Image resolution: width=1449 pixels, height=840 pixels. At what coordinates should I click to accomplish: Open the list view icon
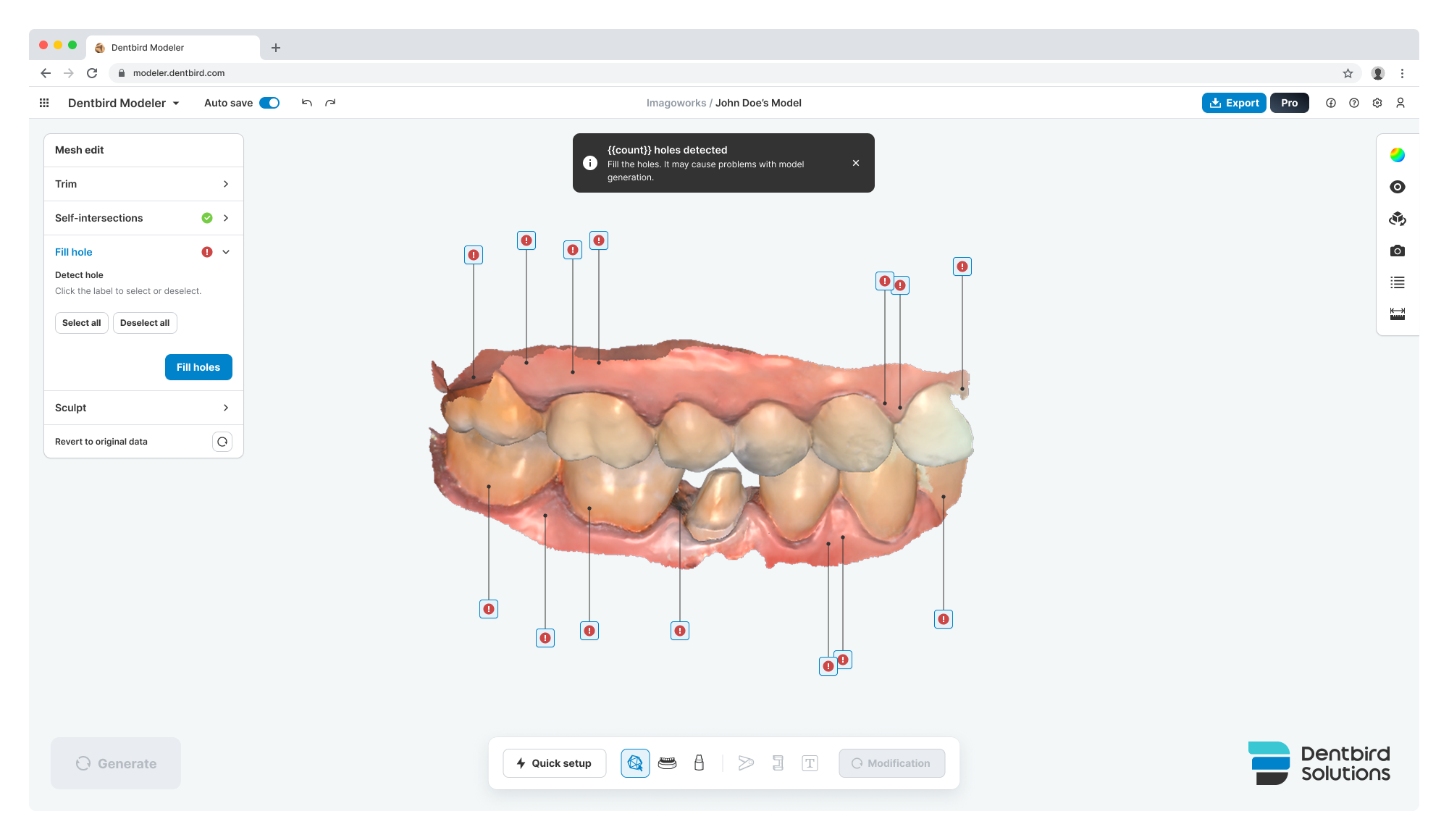1398,282
